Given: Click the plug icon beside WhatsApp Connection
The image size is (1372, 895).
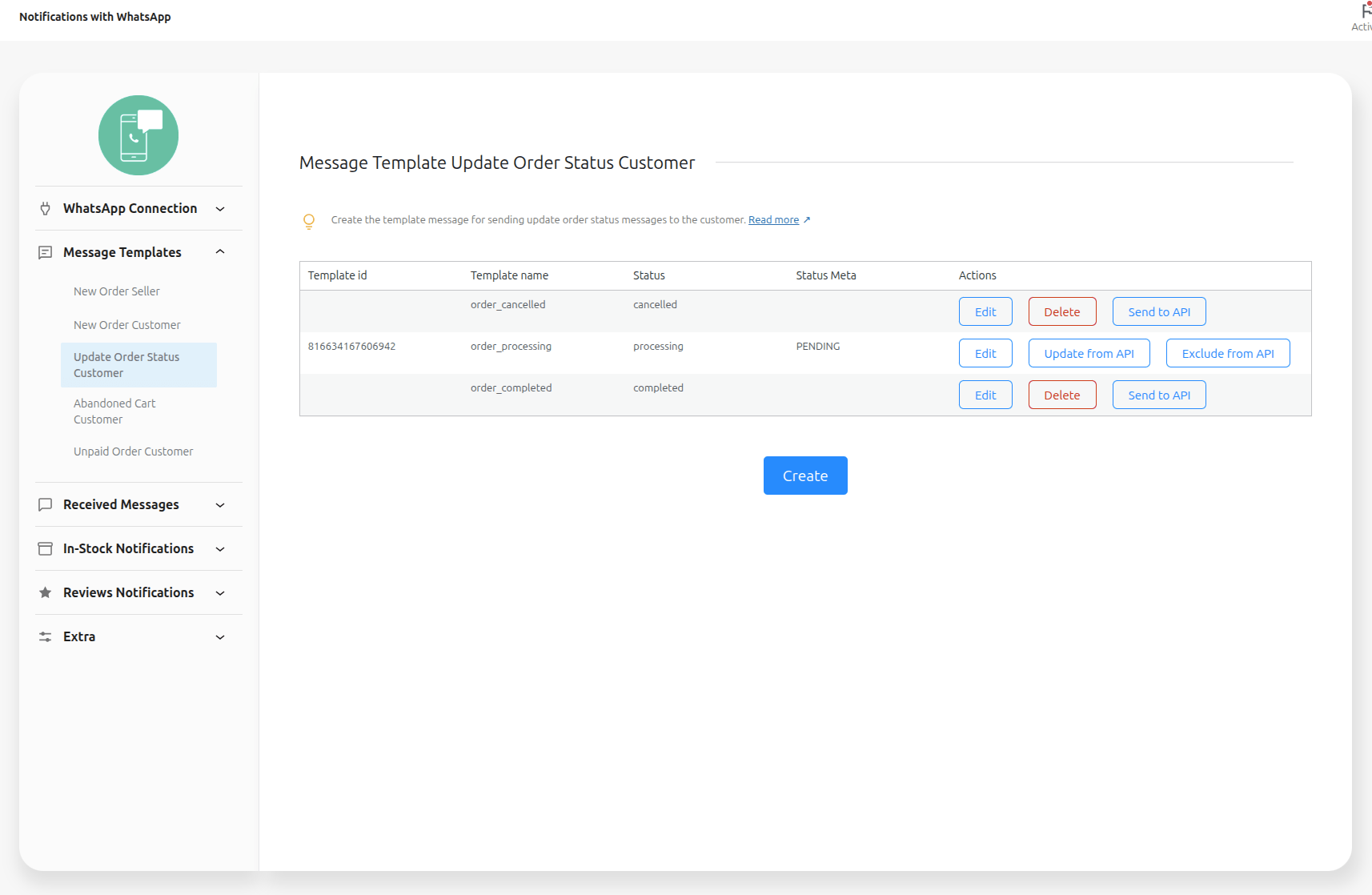Looking at the screenshot, I should [x=46, y=209].
